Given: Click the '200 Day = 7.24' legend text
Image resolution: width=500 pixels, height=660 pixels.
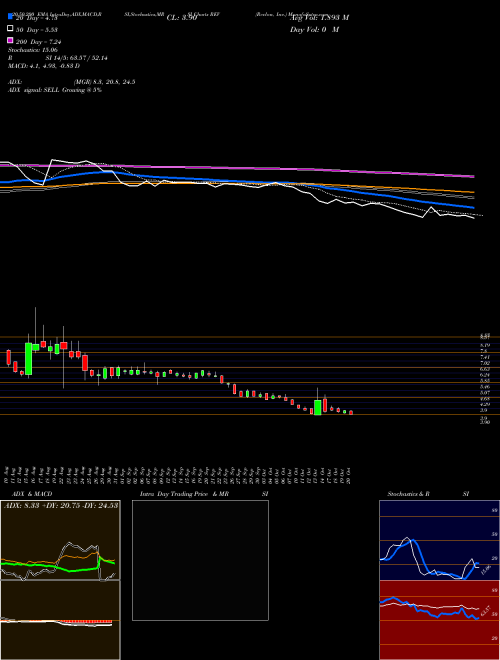Looking at the screenshot, I should coord(38,42).
